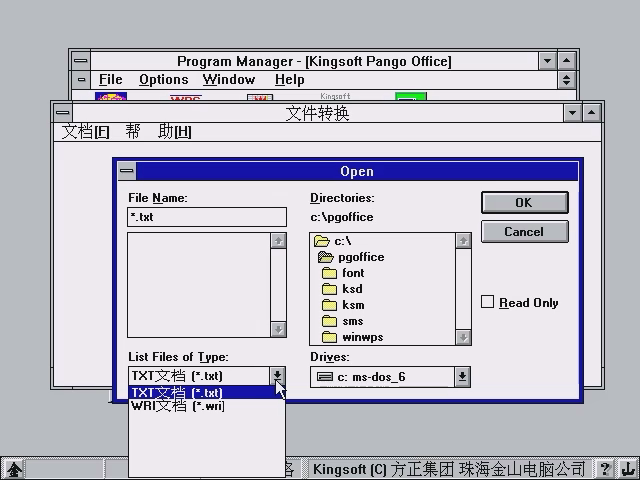The image size is (640, 480).
Task: Open the 帮助[H] menu
Action: coord(158,132)
